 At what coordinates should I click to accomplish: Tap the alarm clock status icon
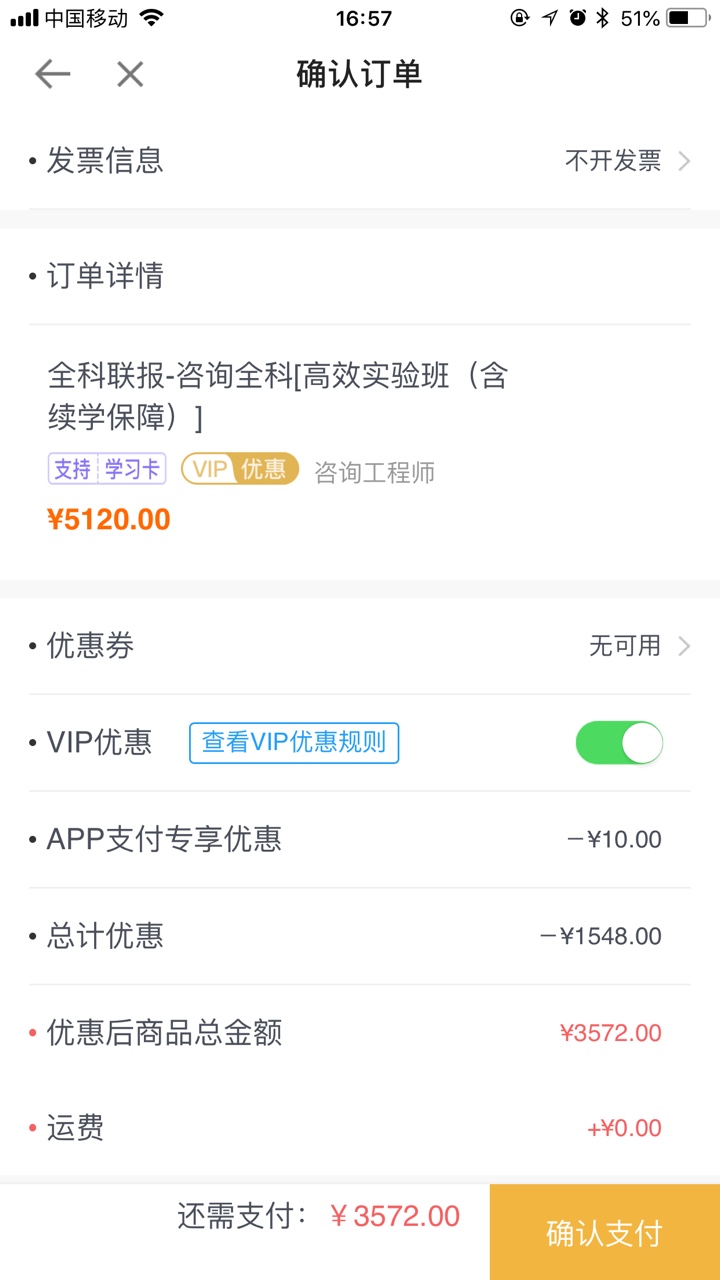click(578, 18)
